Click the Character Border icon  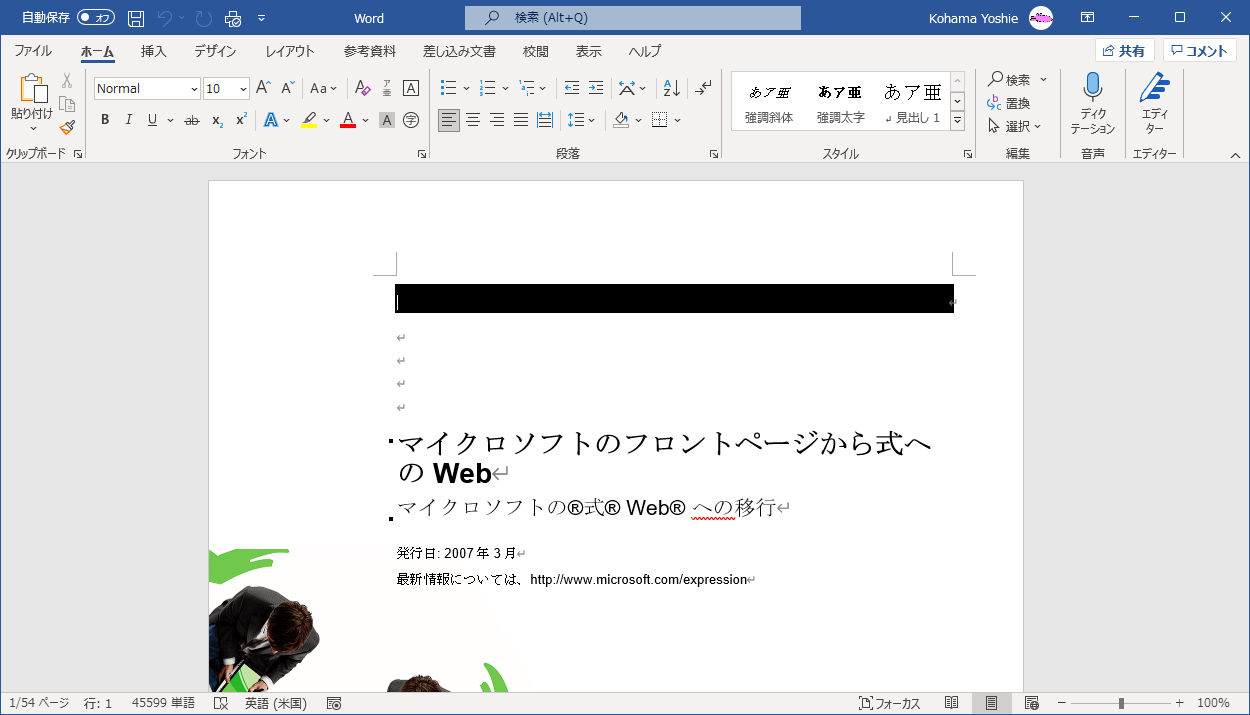click(411, 88)
